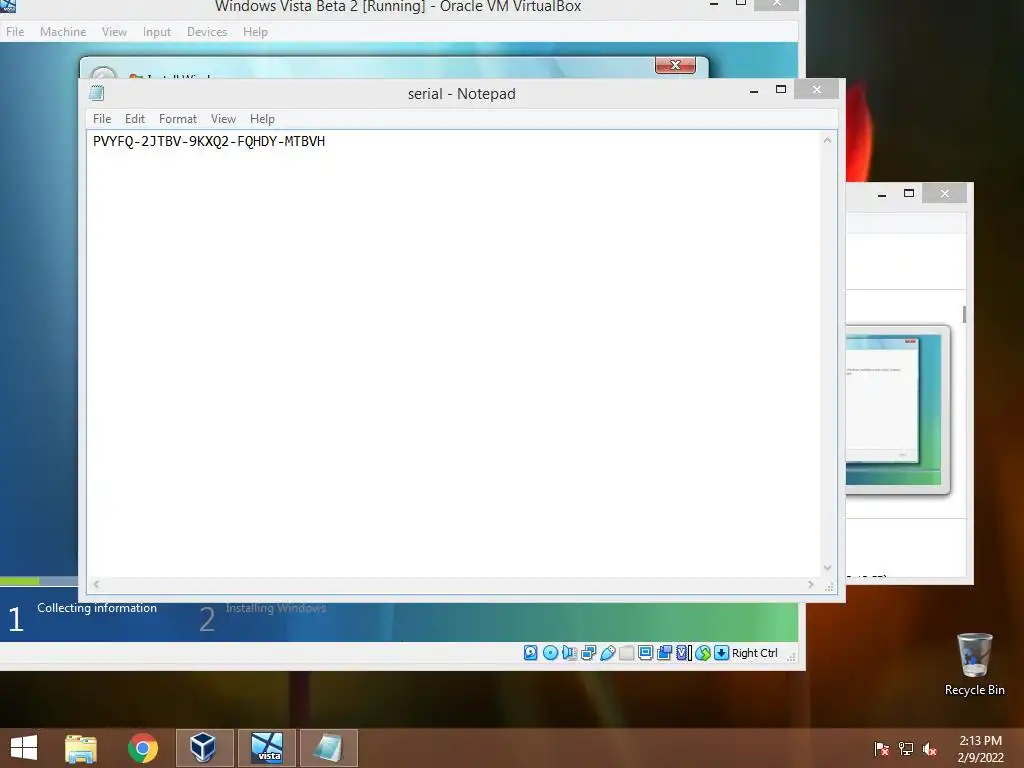Switch to Notepad in the taskbar

pos(328,748)
